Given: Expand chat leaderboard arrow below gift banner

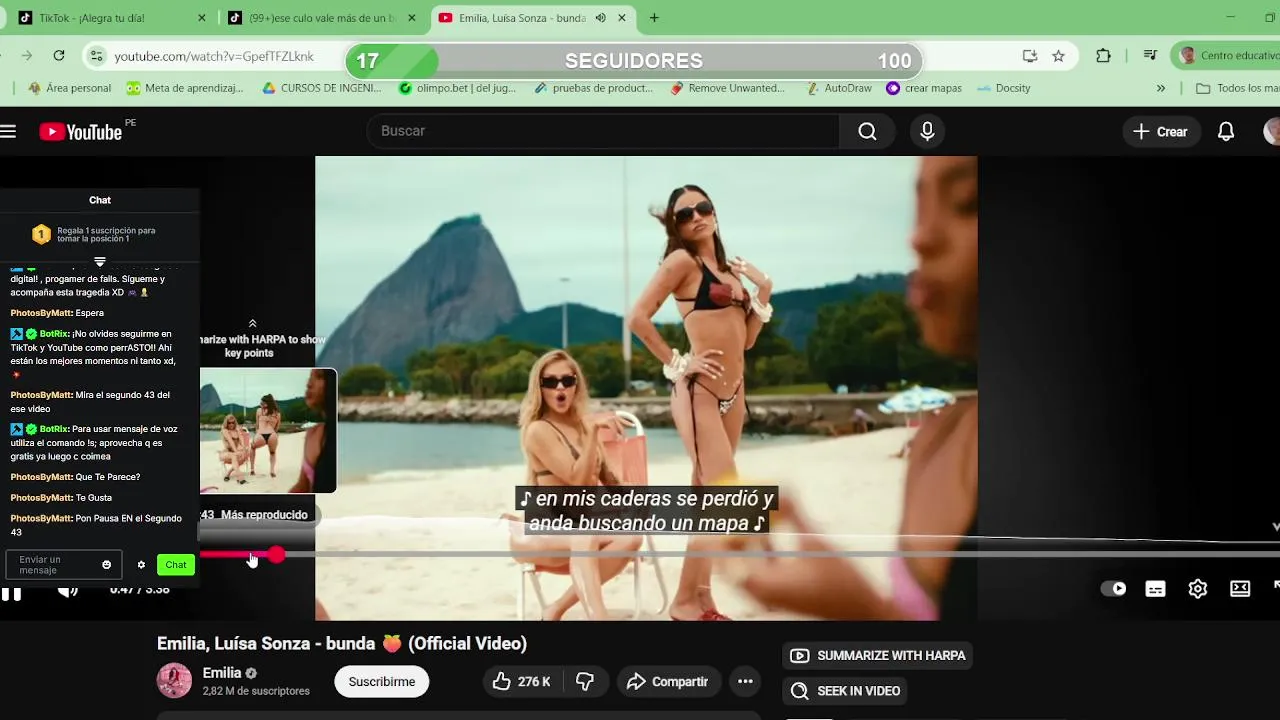Looking at the screenshot, I should point(100,261).
